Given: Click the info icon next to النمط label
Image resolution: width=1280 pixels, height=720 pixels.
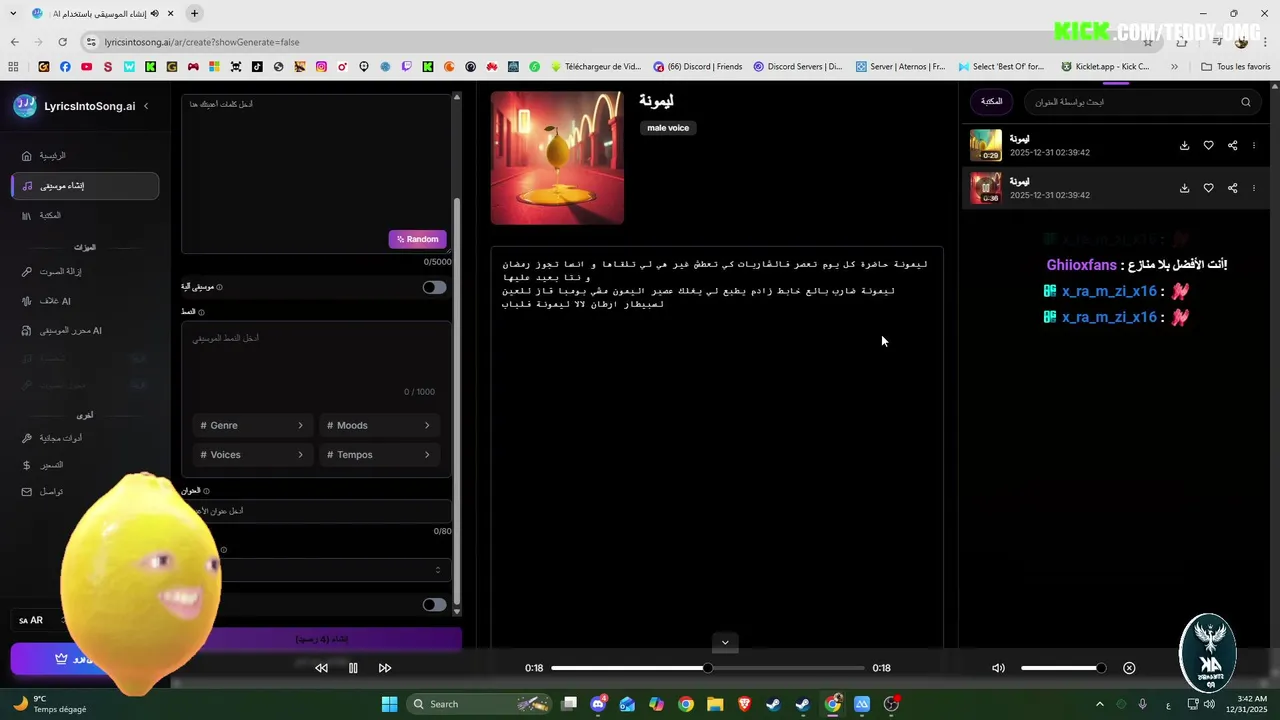Looking at the screenshot, I should pos(201,312).
